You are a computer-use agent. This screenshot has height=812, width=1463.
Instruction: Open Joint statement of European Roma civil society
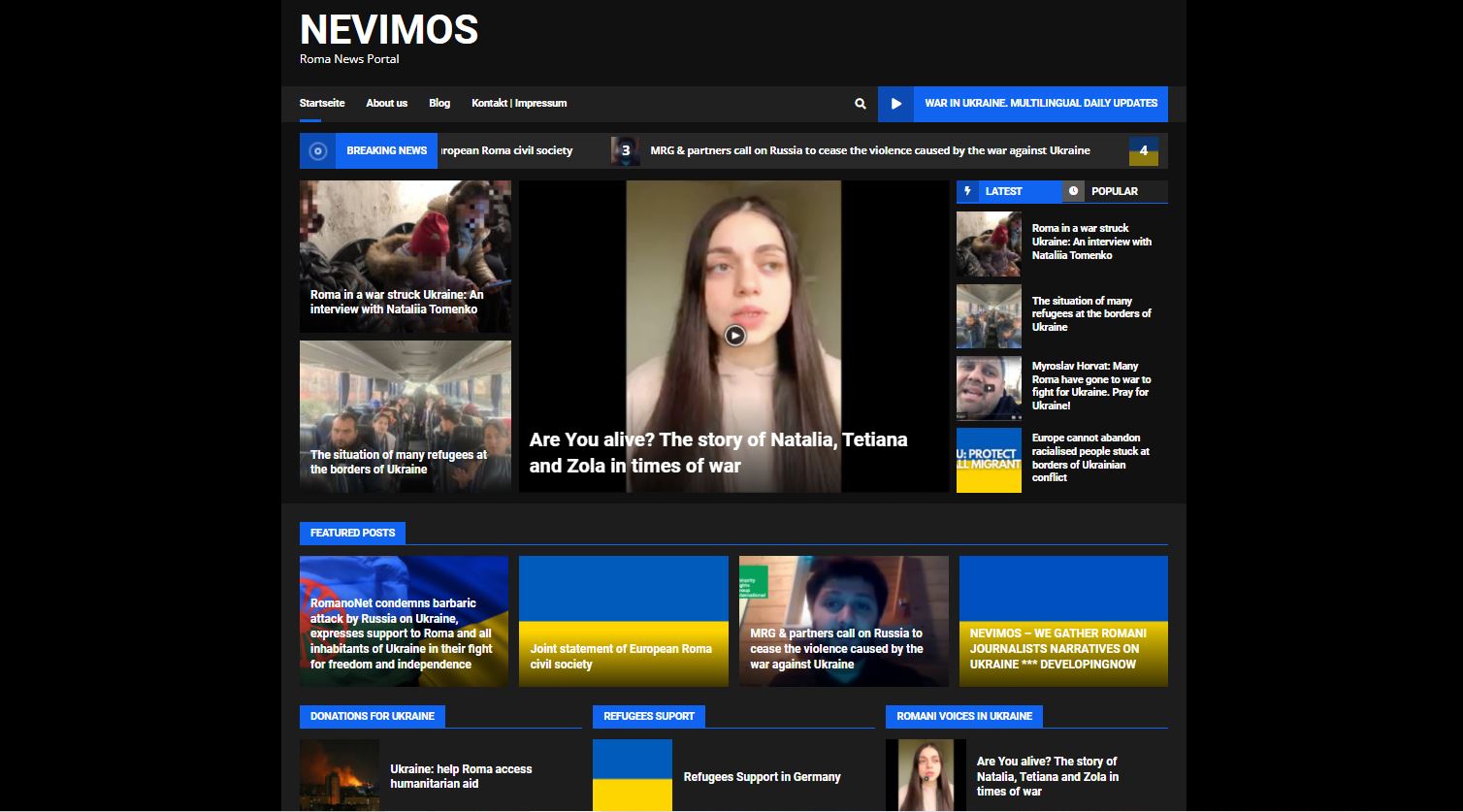(624, 621)
